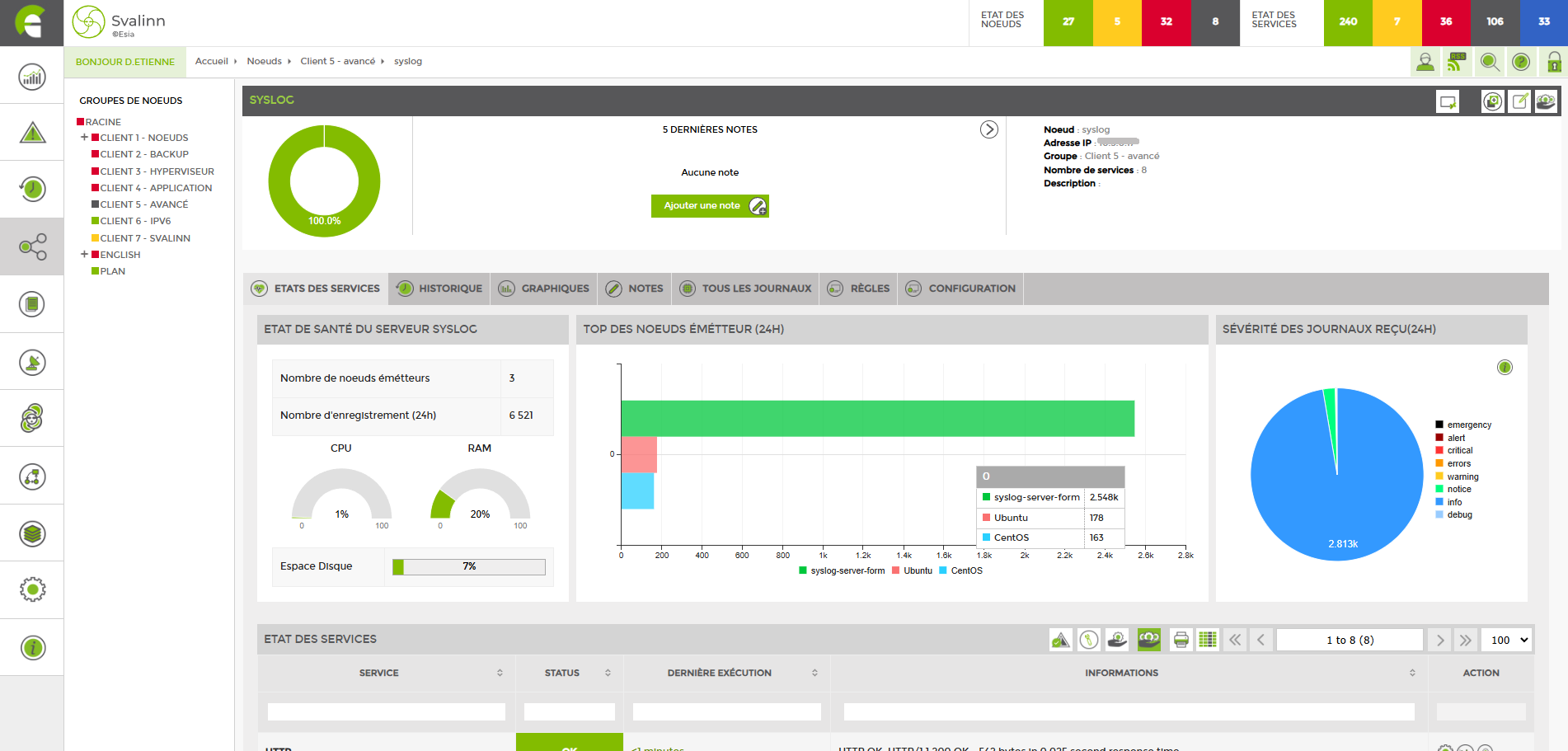Open the RSS feed icon
The width and height of the screenshot is (1568, 751).
point(1457,62)
